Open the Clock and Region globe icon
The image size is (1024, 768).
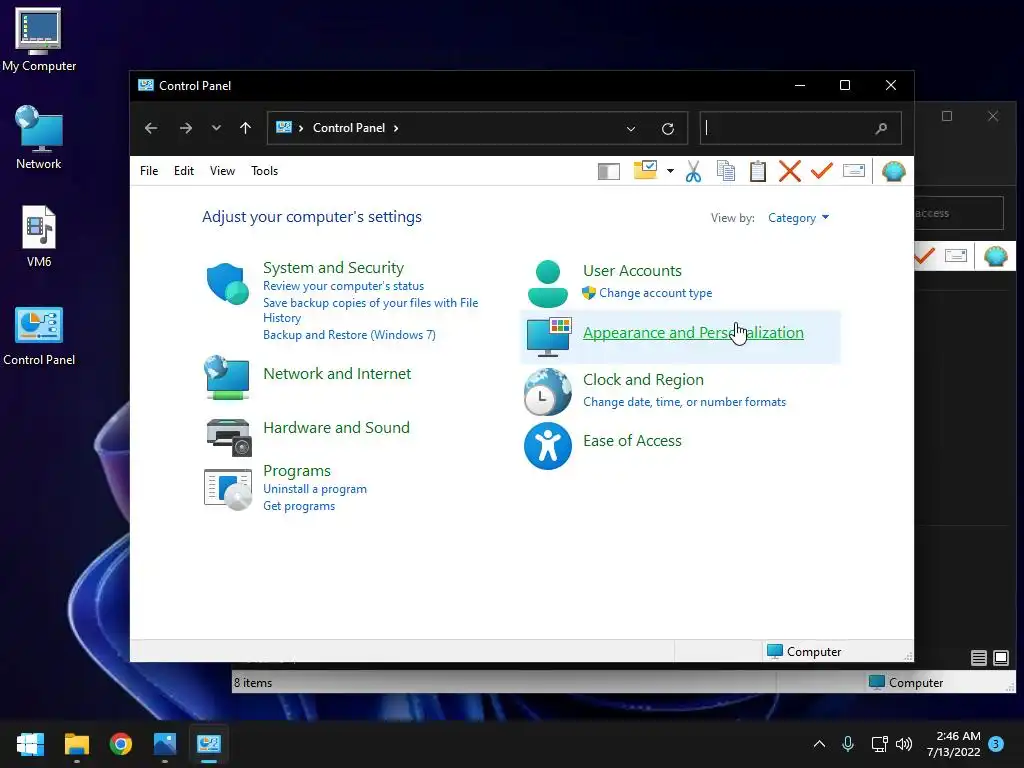point(548,392)
